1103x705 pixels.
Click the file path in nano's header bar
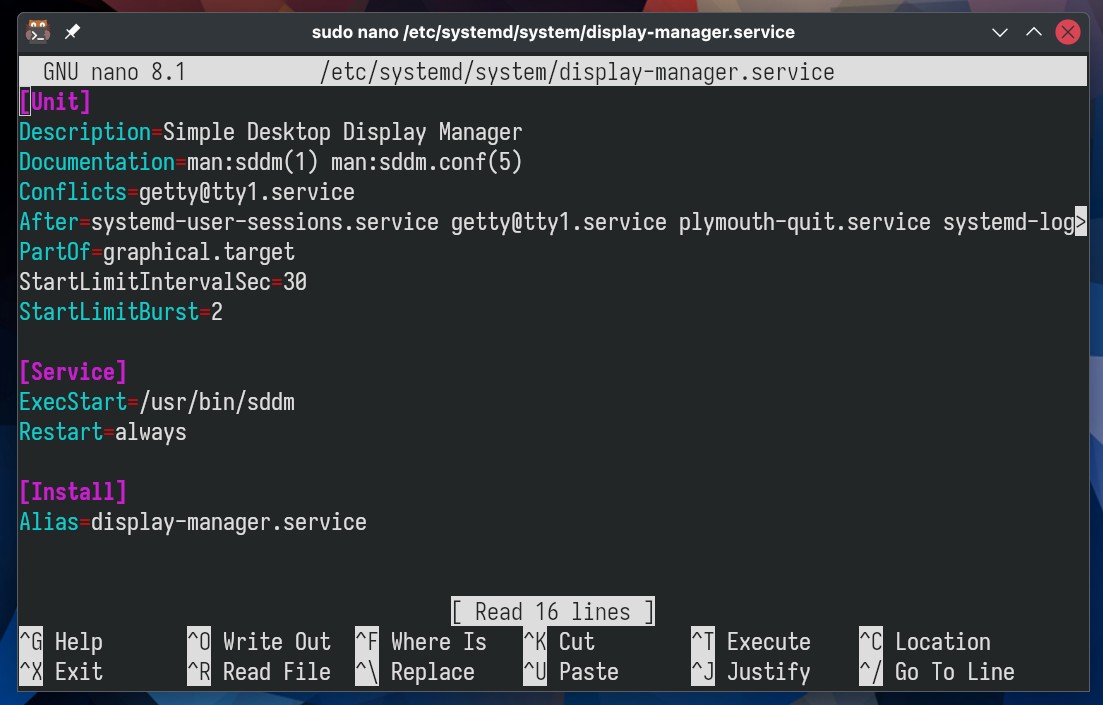577,72
